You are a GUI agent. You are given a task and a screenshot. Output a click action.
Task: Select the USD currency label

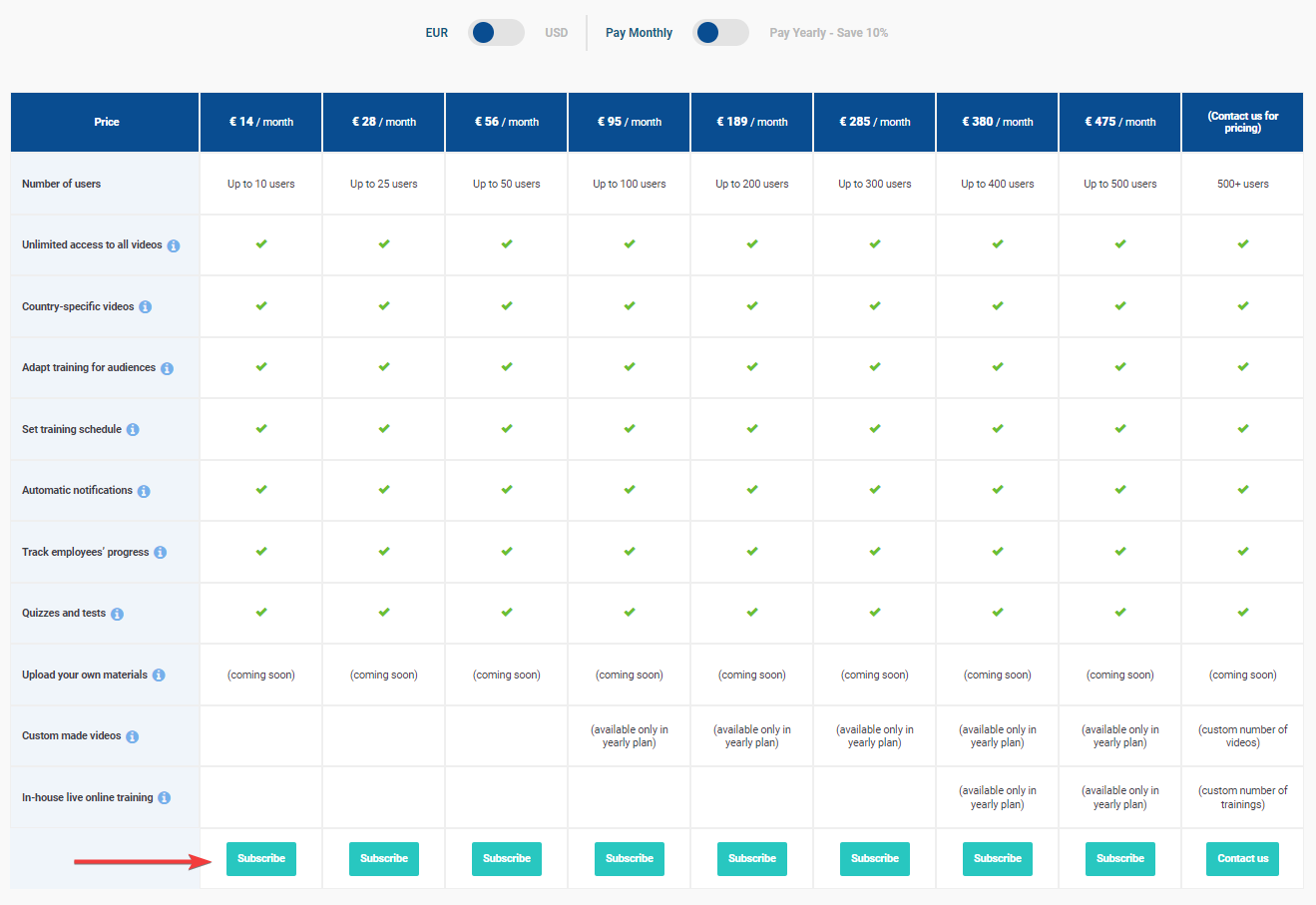click(x=557, y=33)
